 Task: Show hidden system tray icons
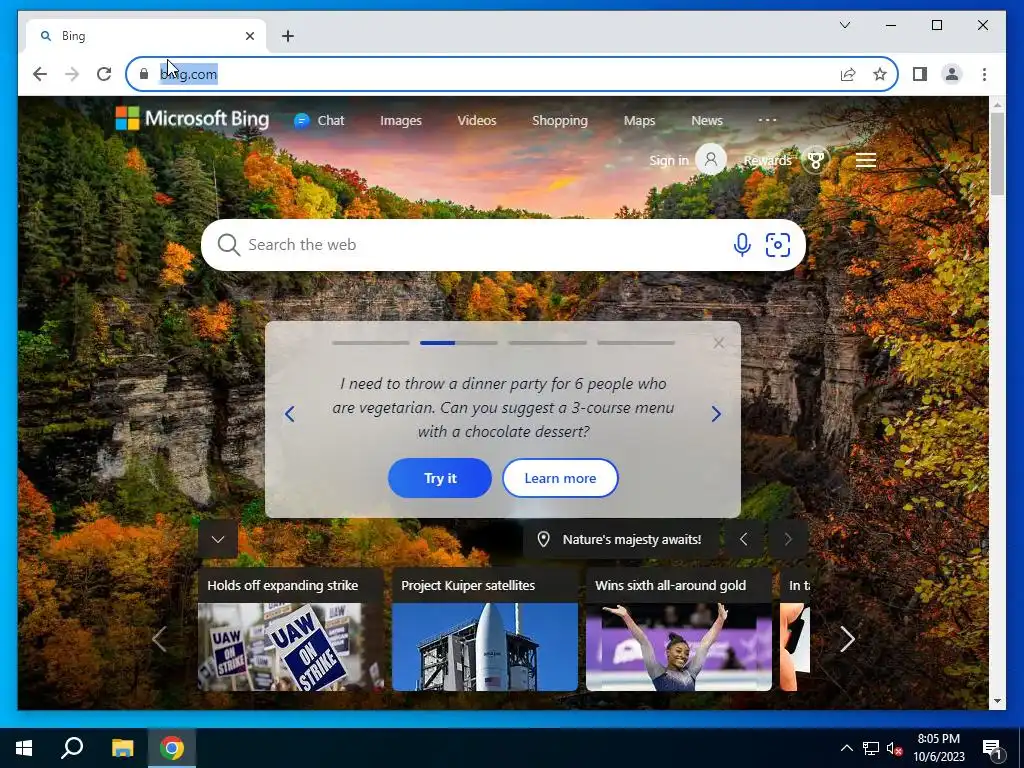[x=846, y=748]
